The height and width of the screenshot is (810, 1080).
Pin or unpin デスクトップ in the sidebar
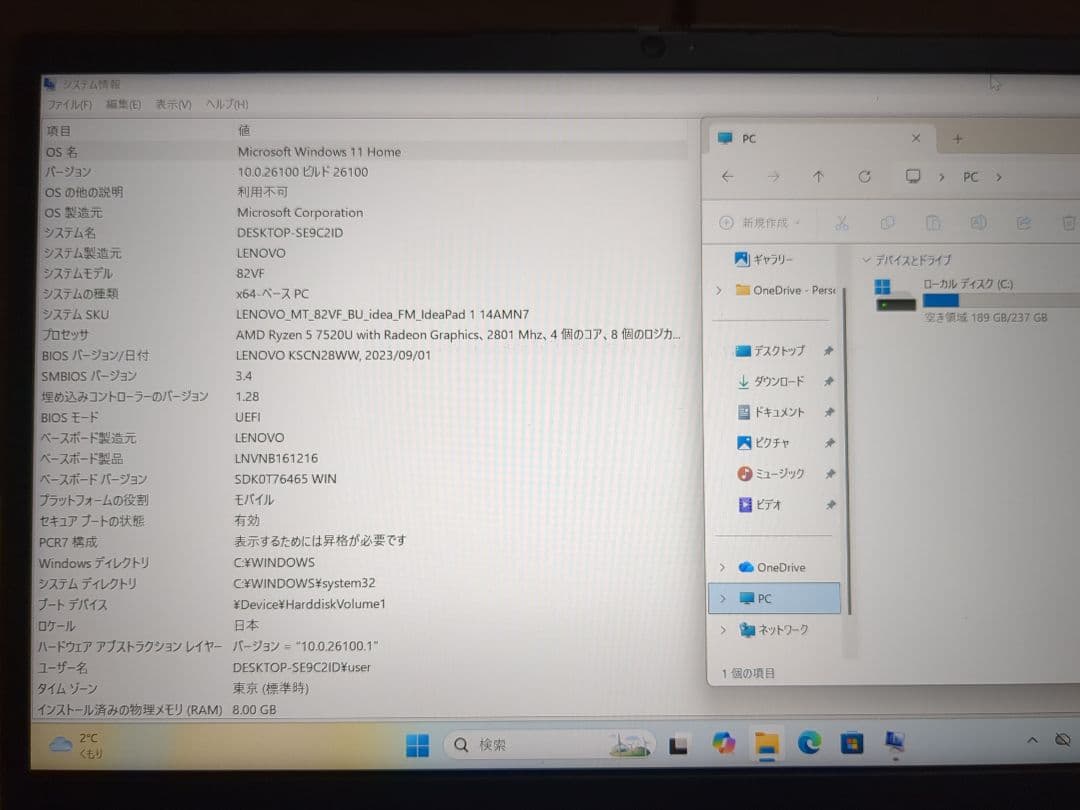pyautogui.click(x=830, y=350)
